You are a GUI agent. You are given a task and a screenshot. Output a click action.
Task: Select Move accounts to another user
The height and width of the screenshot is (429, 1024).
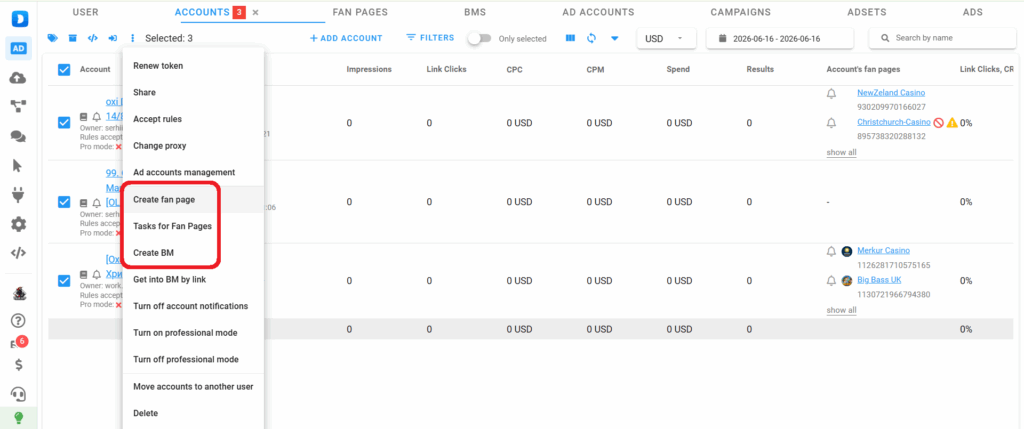coord(193,387)
